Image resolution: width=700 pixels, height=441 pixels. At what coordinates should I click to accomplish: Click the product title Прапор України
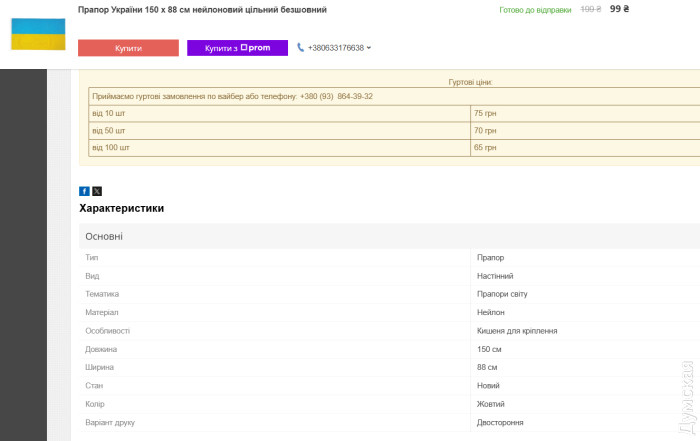coord(201,9)
